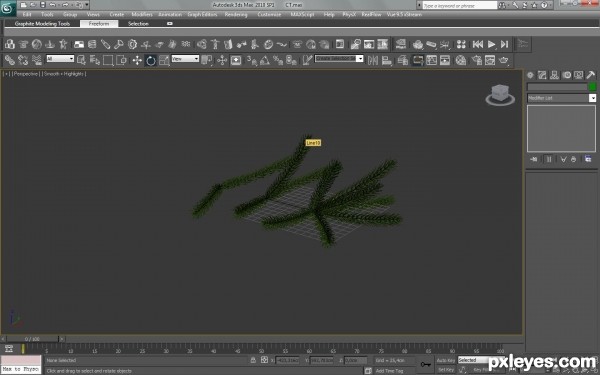Toggle the Percent Snap button
The image size is (600, 375).
pyautogui.click(x=278, y=60)
